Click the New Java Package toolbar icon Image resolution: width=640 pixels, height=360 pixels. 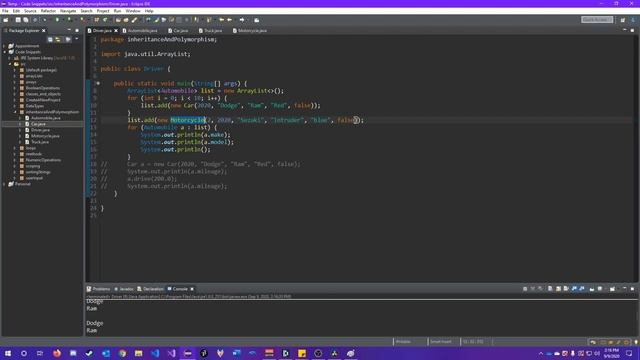point(97,20)
